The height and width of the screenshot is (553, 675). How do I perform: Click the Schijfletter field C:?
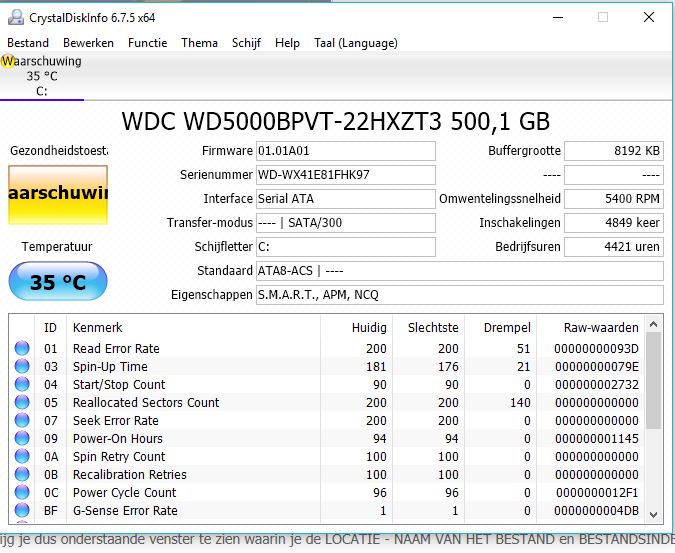(346, 247)
